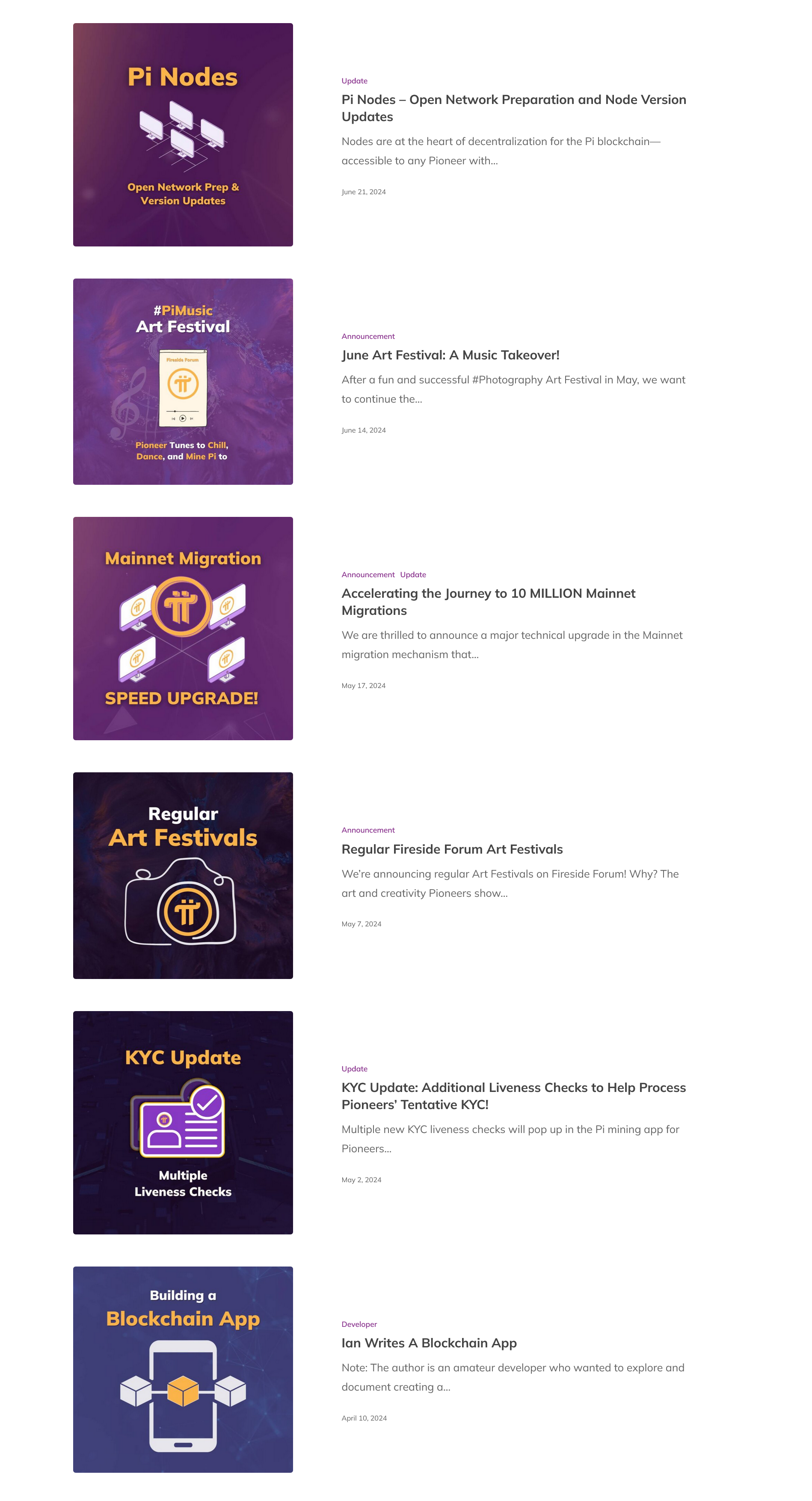This screenshot has height=1501, width=812.
Task: Open the KYC Update Liveness Checks thumbnail
Action: coord(183,1122)
